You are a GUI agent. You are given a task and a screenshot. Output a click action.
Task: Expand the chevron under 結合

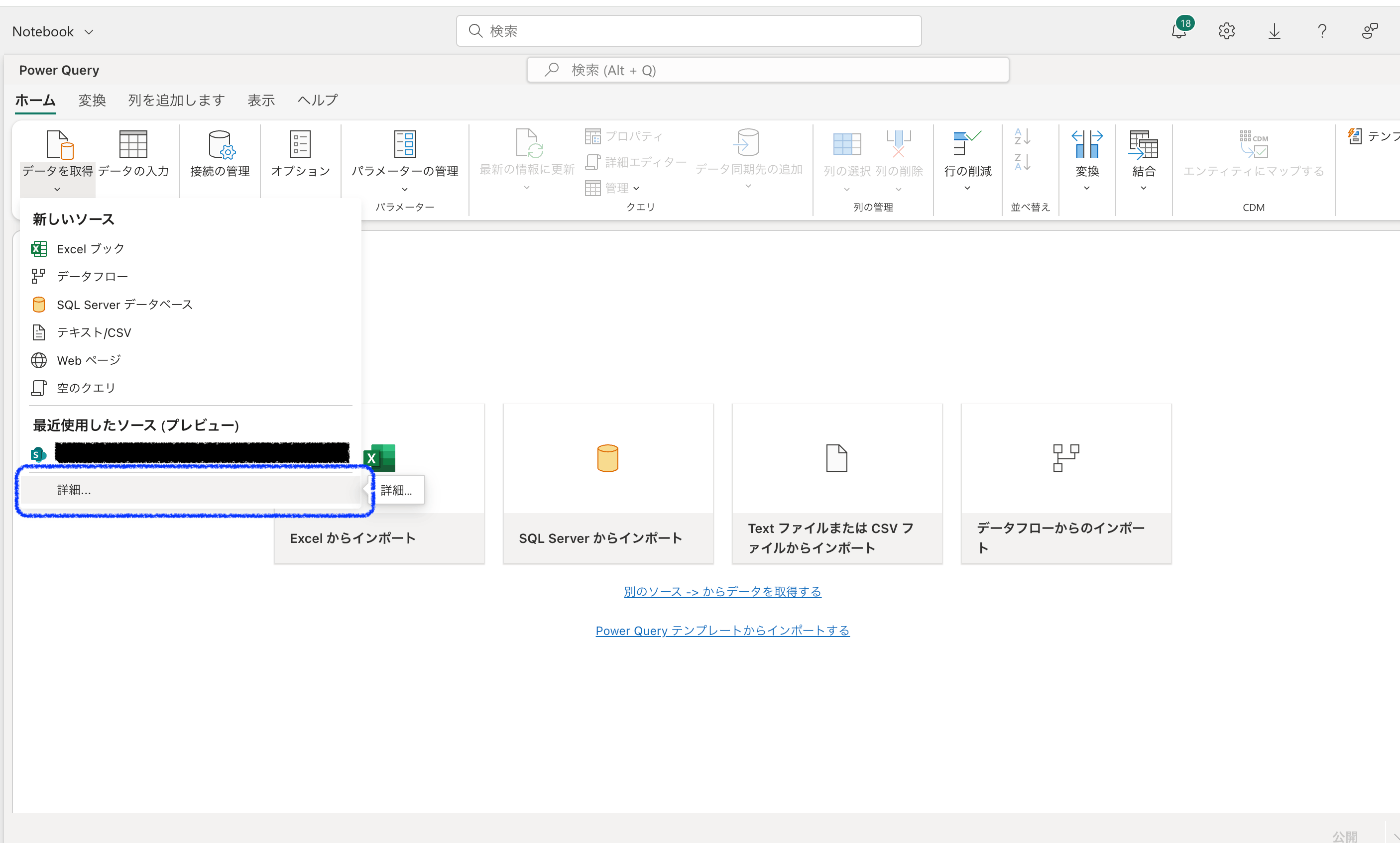[x=1143, y=188]
